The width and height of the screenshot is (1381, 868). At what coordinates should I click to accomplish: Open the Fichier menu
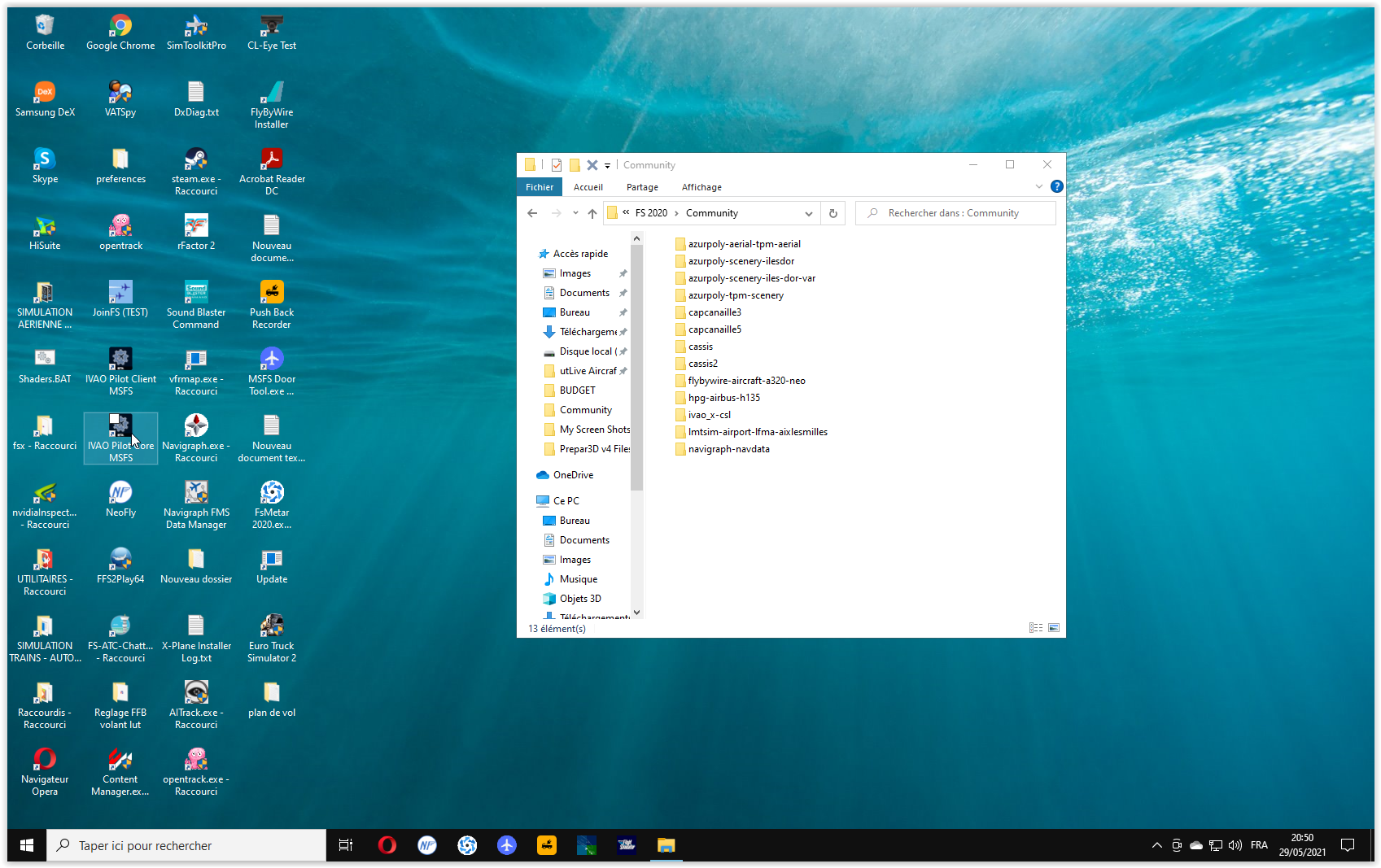[539, 187]
